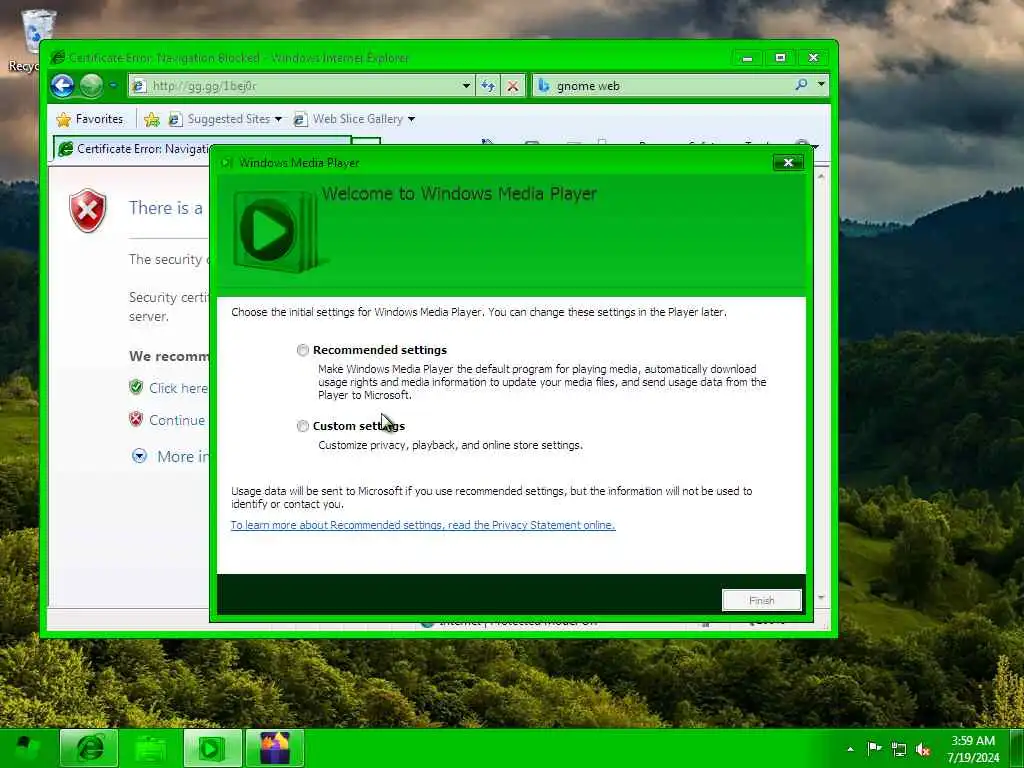The height and width of the screenshot is (768, 1024).
Task: Click the Add to Favorites Bar star icon
Action: (152, 119)
